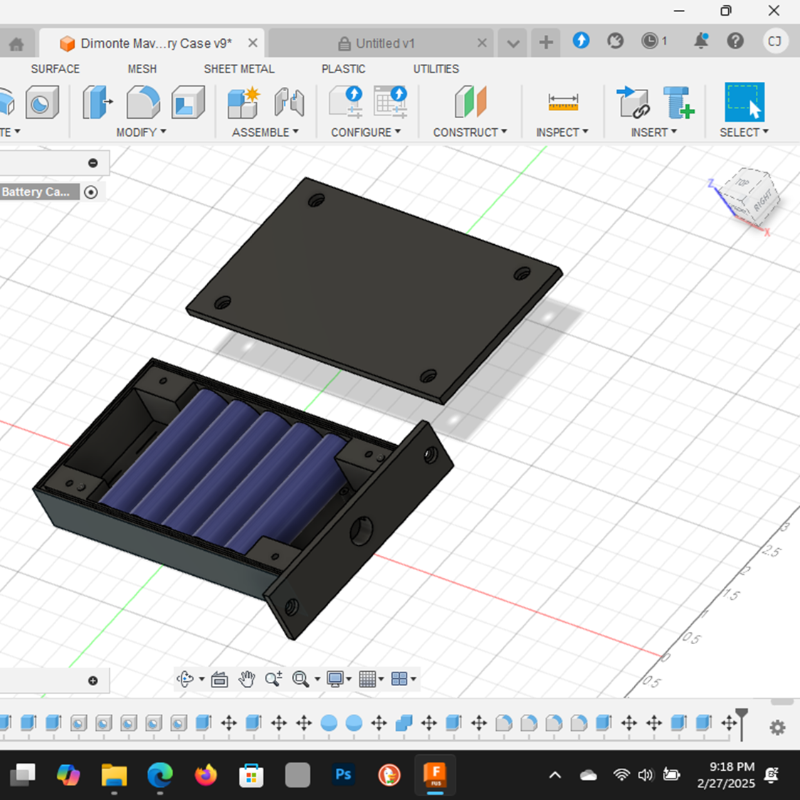Viewport: 800px width, 800px height.
Task: Click the timeline end marker
Action: pyautogui.click(x=741, y=723)
